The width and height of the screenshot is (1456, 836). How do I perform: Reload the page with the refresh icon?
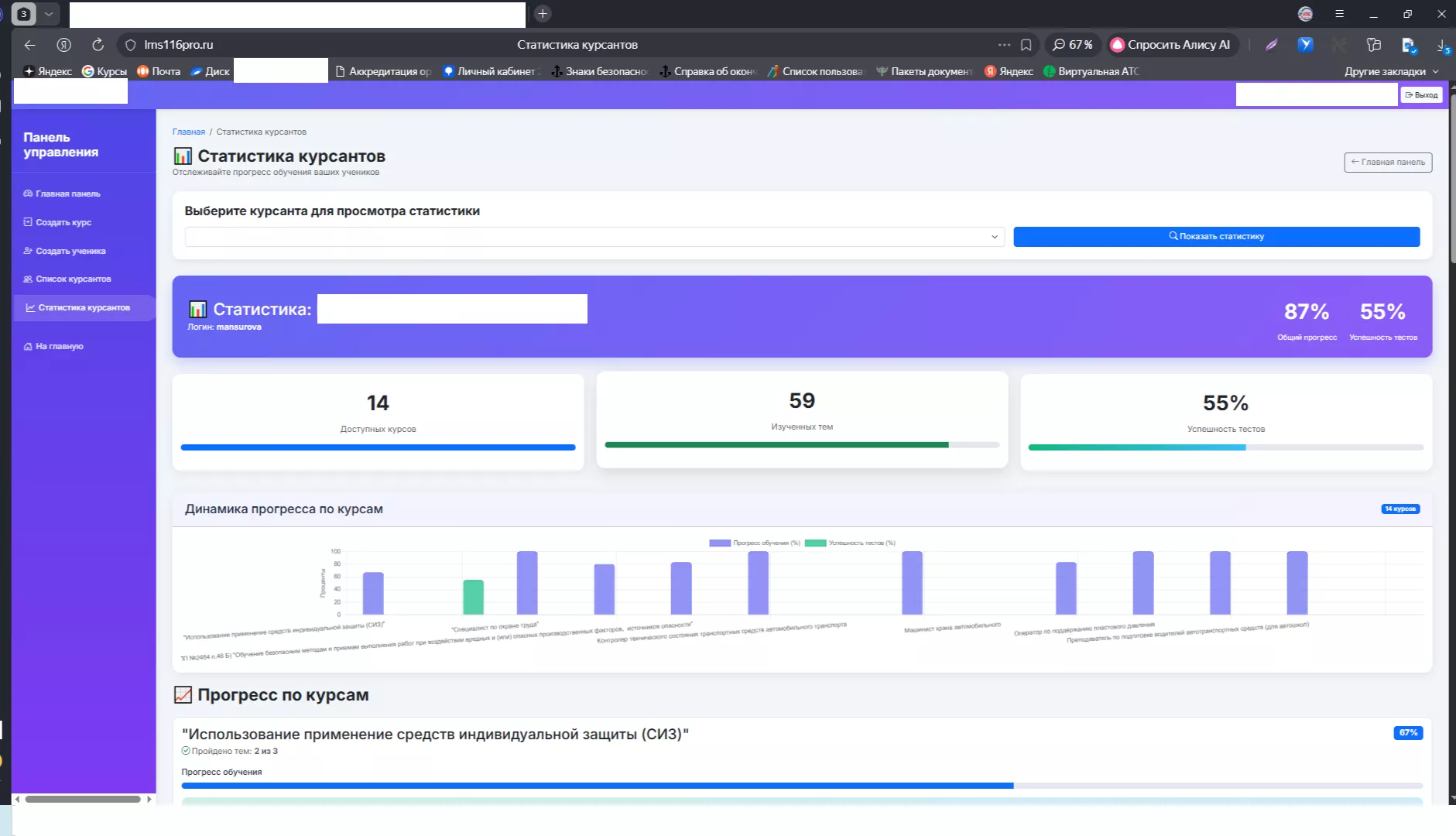98,45
